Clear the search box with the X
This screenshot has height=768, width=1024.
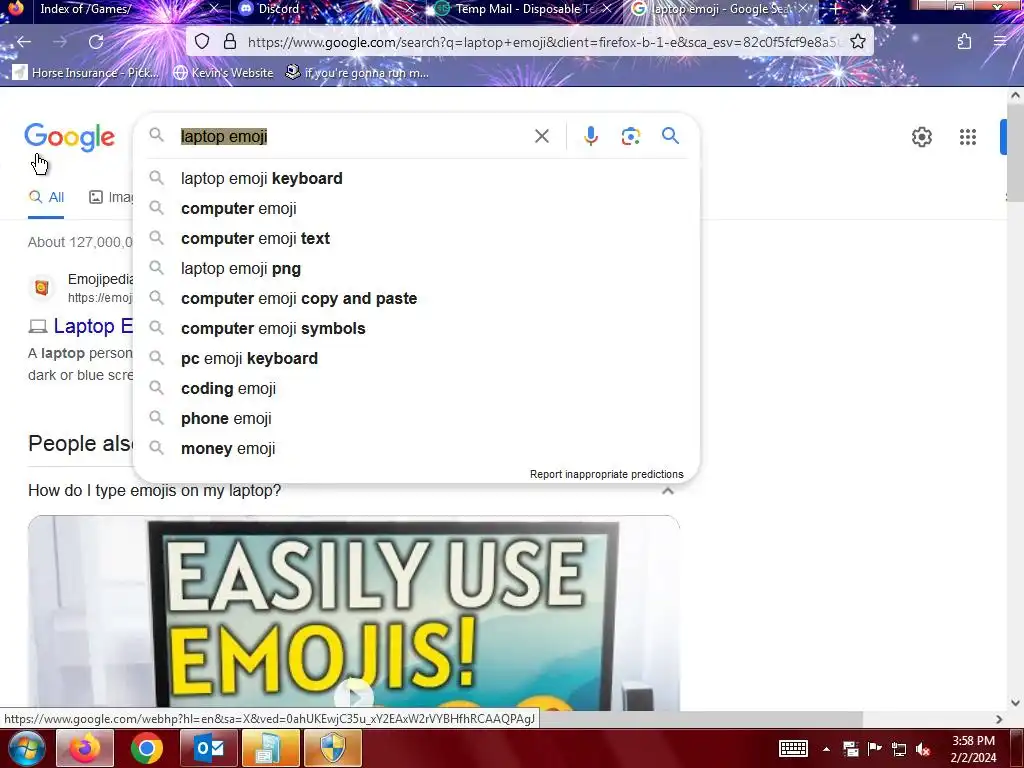coord(541,136)
